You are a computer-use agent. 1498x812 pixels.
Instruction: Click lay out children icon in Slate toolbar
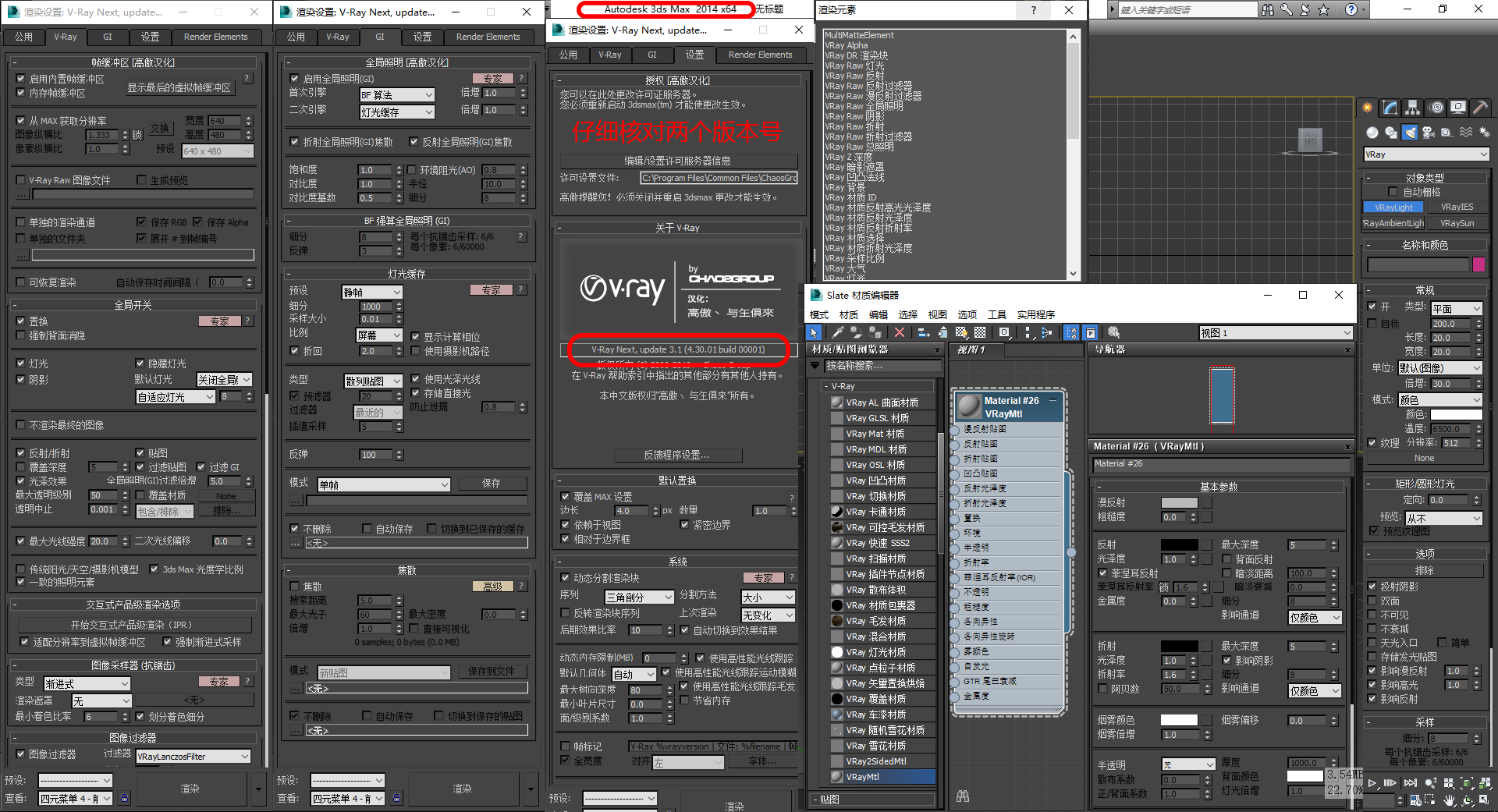coord(1047,332)
